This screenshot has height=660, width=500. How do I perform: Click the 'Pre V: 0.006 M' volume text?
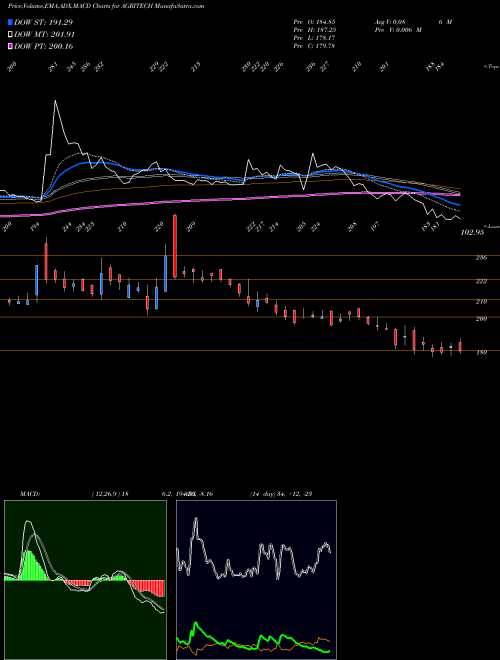coord(398,29)
